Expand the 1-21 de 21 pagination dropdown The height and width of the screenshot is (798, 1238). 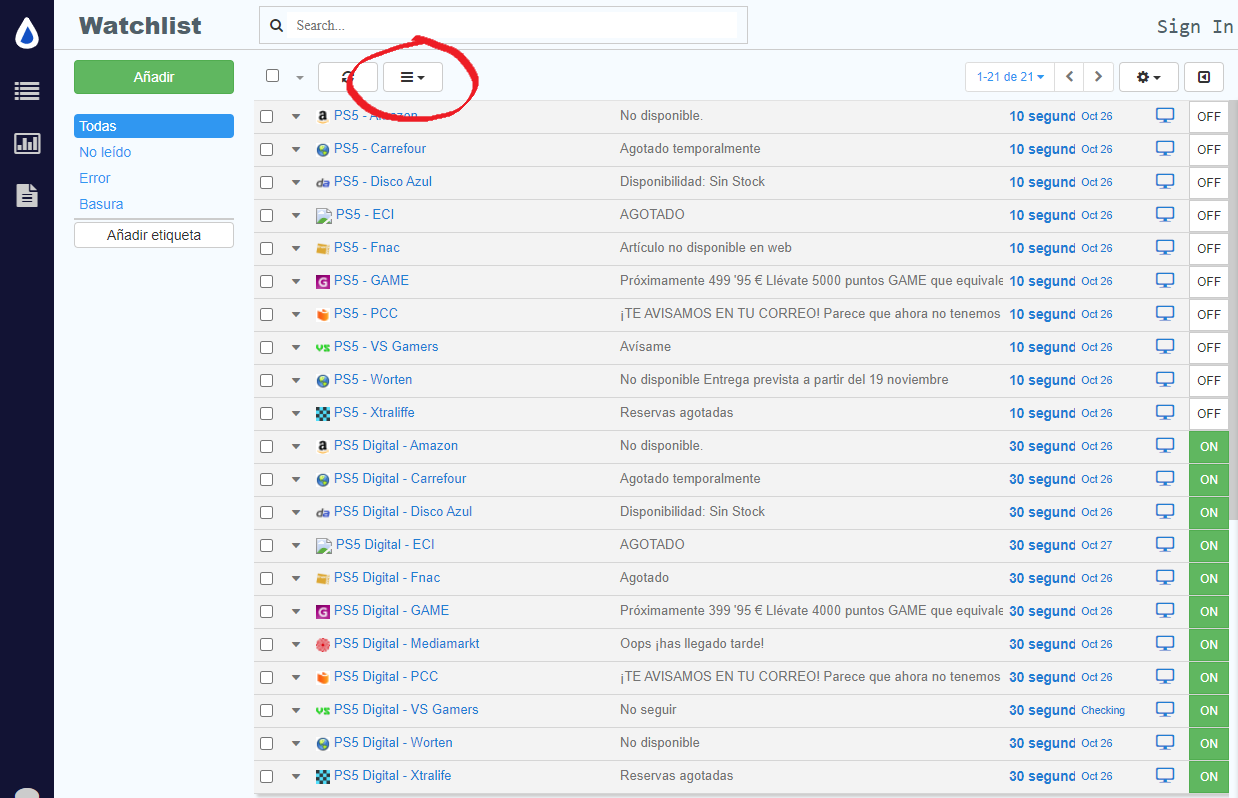click(x=1010, y=77)
